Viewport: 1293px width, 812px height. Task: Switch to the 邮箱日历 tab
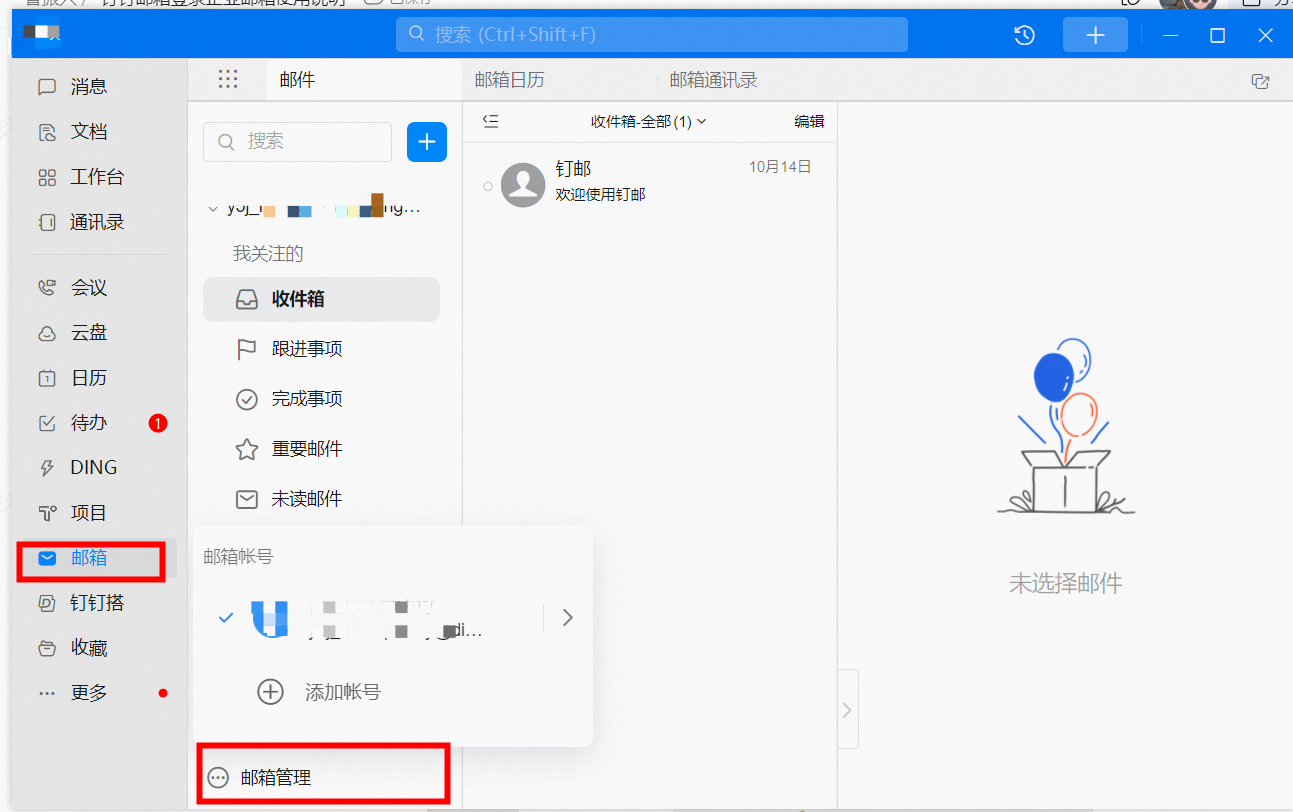[x=509, y=80]
